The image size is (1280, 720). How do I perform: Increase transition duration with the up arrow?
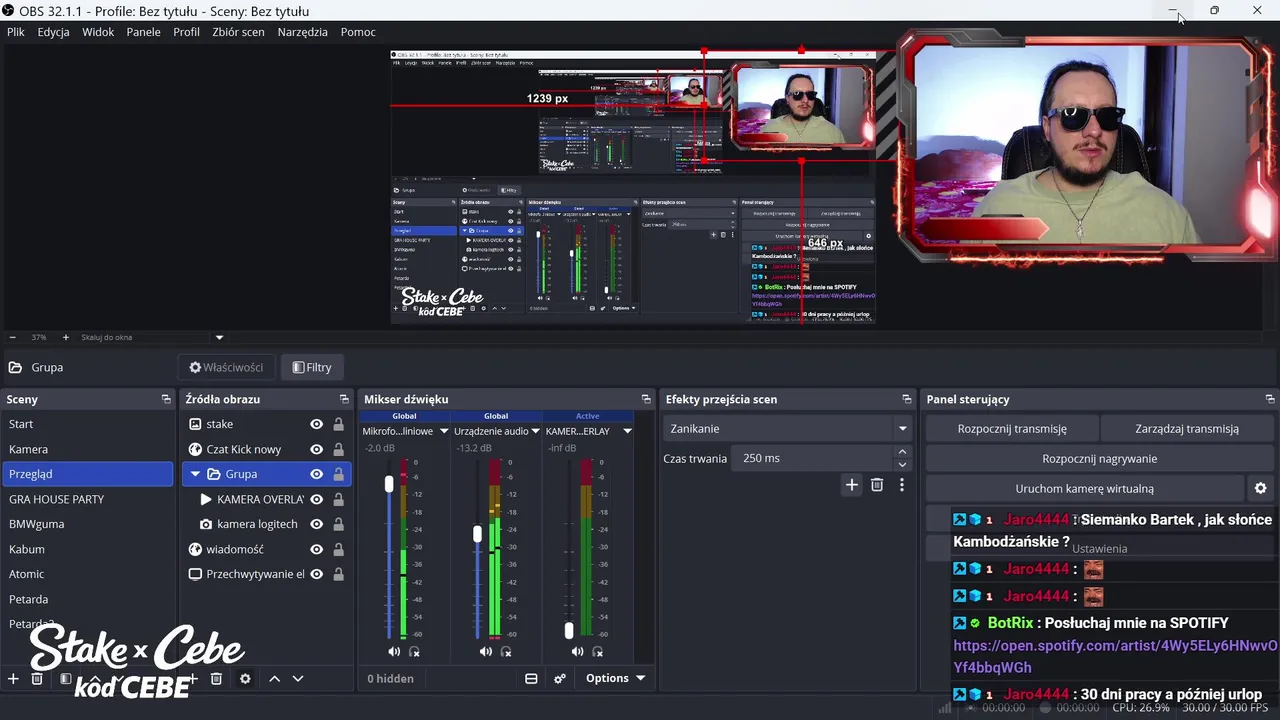pyautogui.click(x=902, y=452)
